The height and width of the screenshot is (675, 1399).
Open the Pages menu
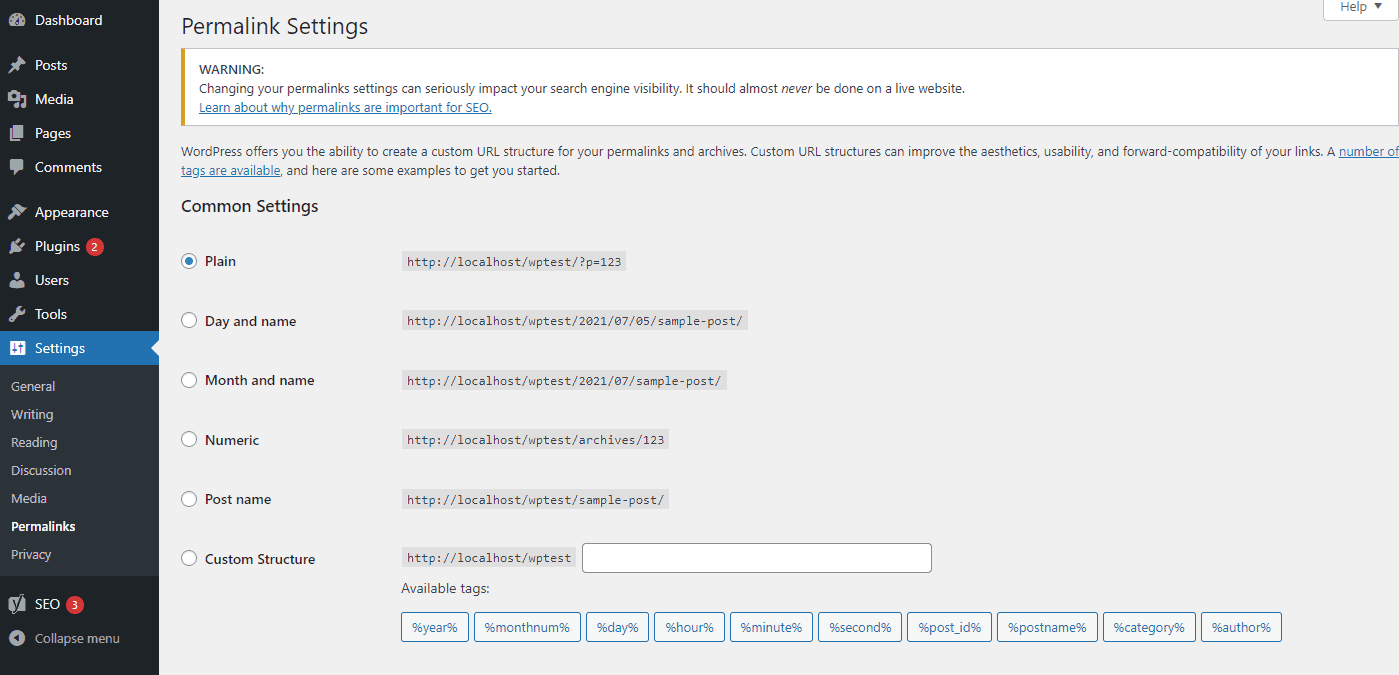pos(79,133)
